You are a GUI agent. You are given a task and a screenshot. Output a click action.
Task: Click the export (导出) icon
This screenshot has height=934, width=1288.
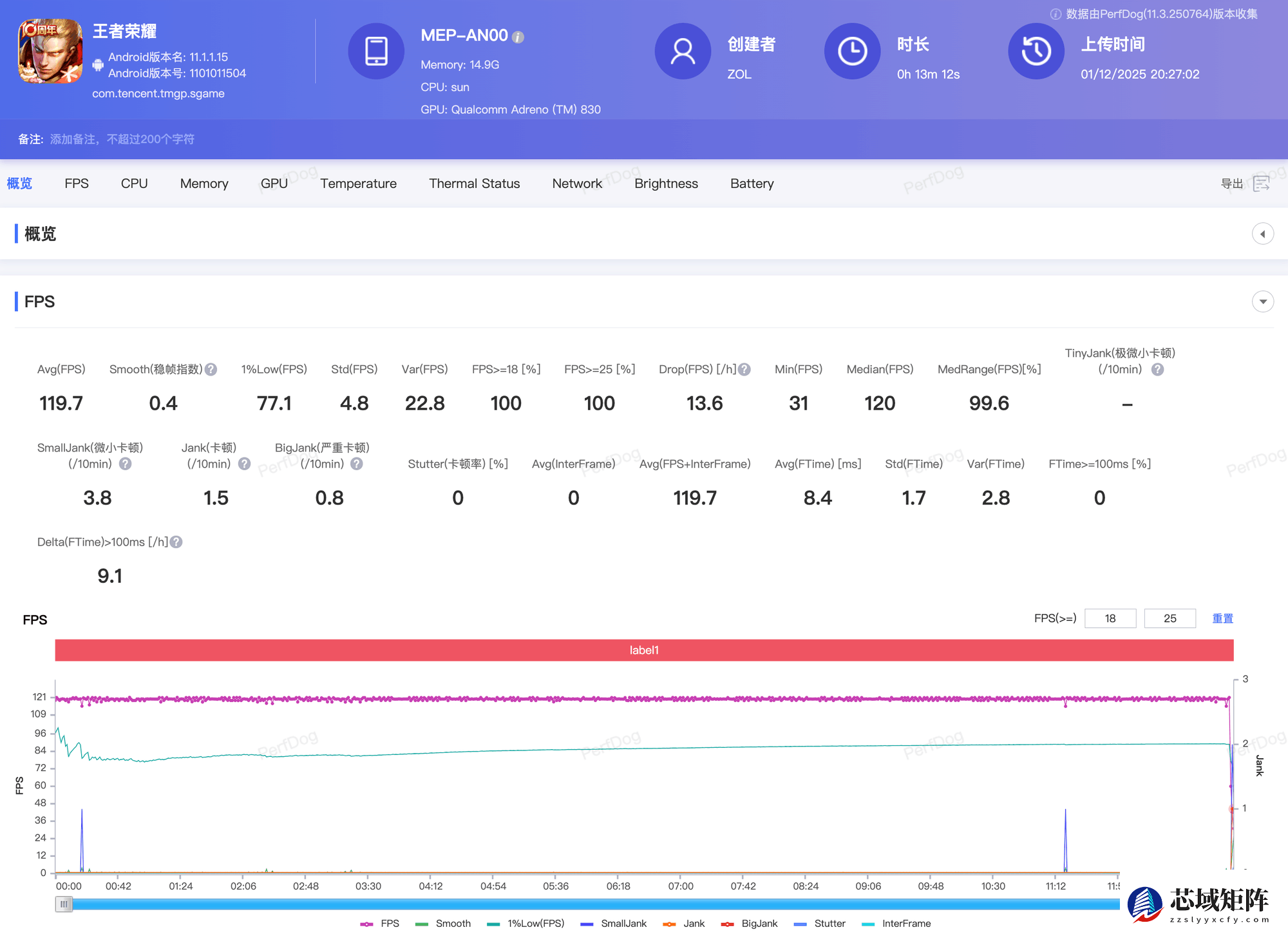(1261, 184)
